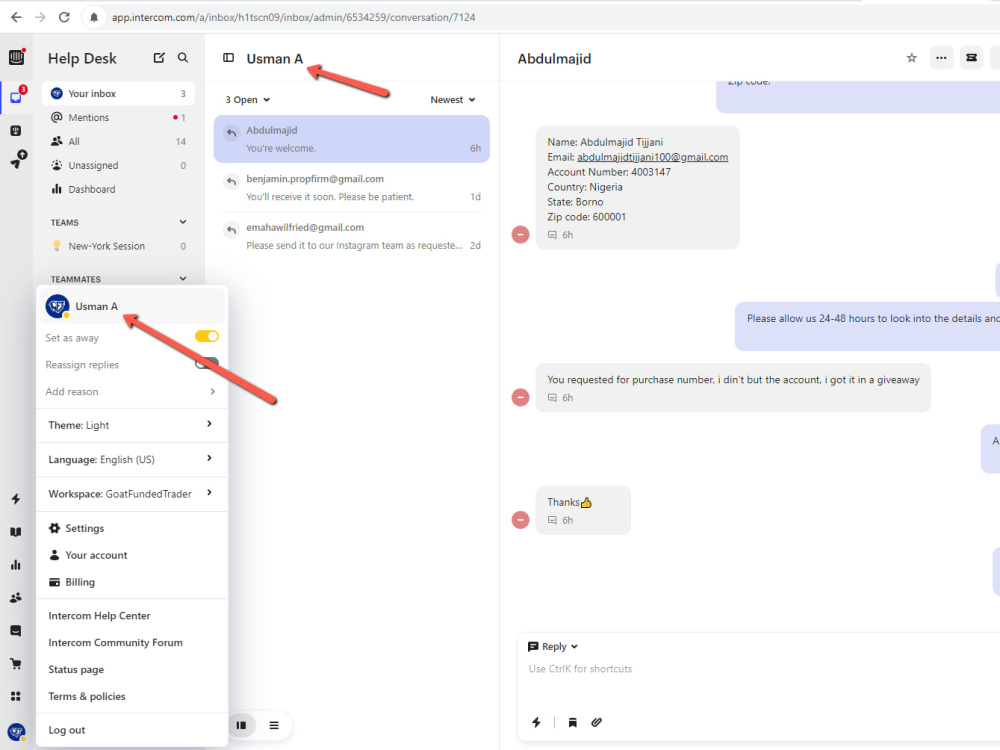Viewport: 1000px width, 750px height.
Task: Open the Dashboard view
Action: pos(119,189)
